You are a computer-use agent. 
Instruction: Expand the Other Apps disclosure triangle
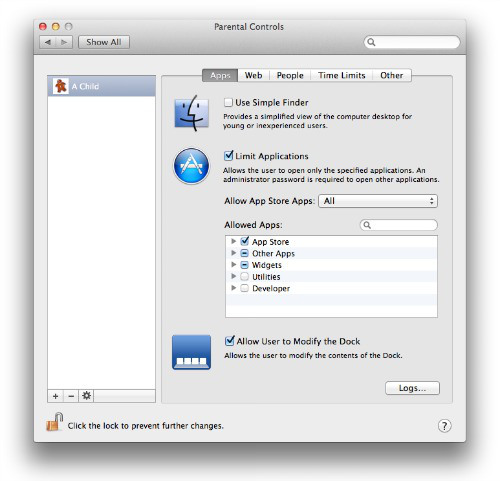tap(234, 253)
